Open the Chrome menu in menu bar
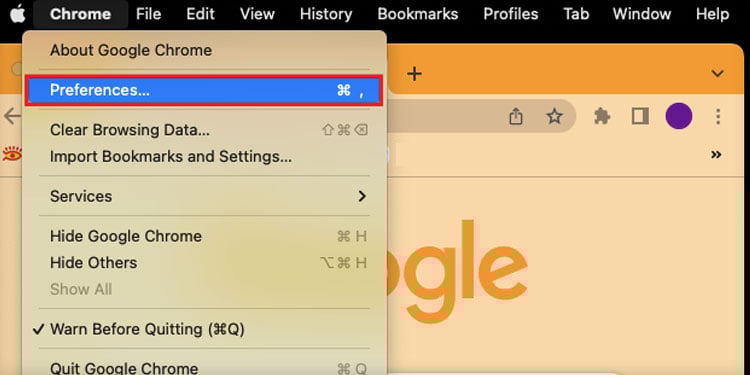The image size is (750, 375). (x=80, y=14)
